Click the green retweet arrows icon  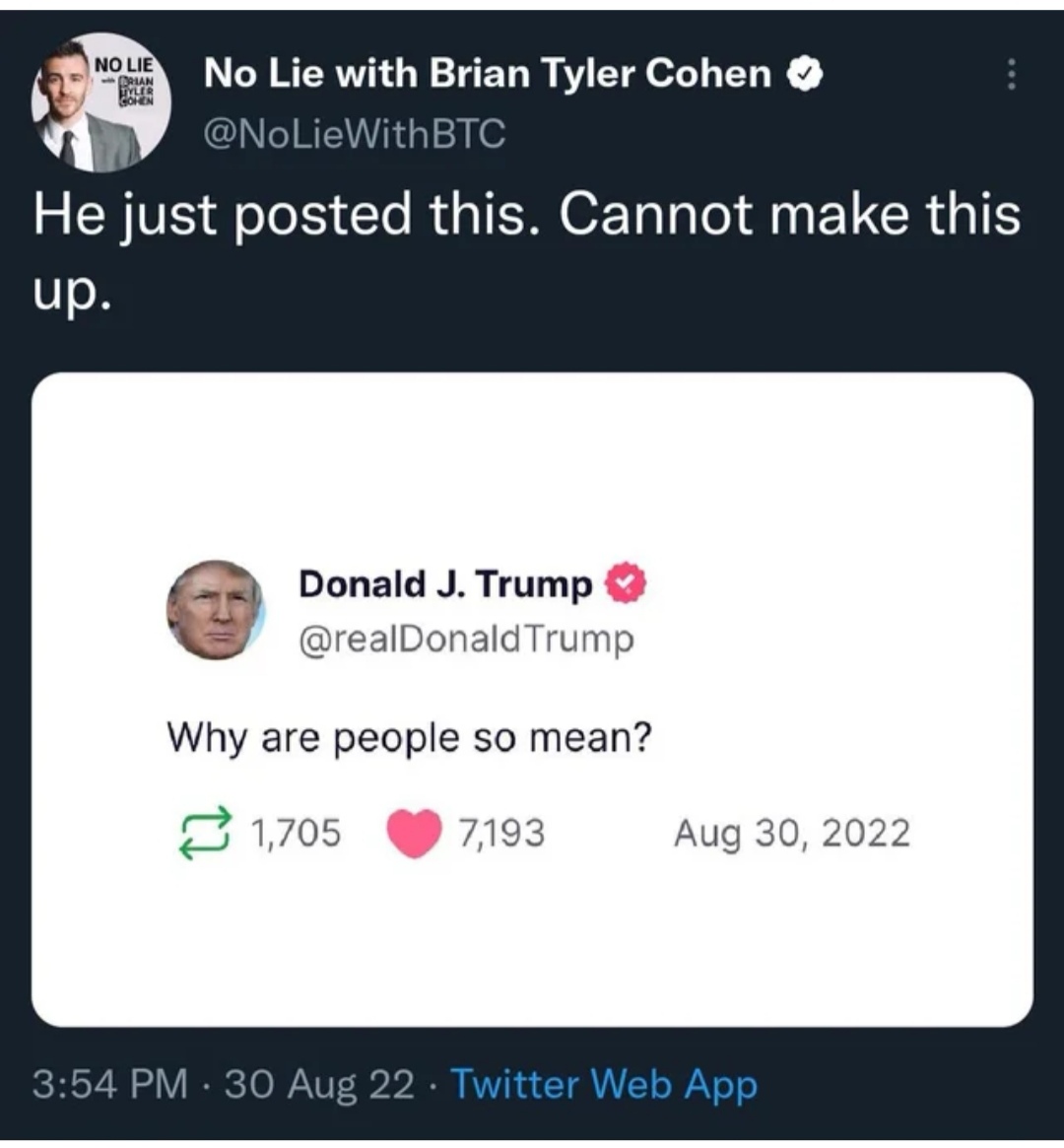(x=206, y=834)
